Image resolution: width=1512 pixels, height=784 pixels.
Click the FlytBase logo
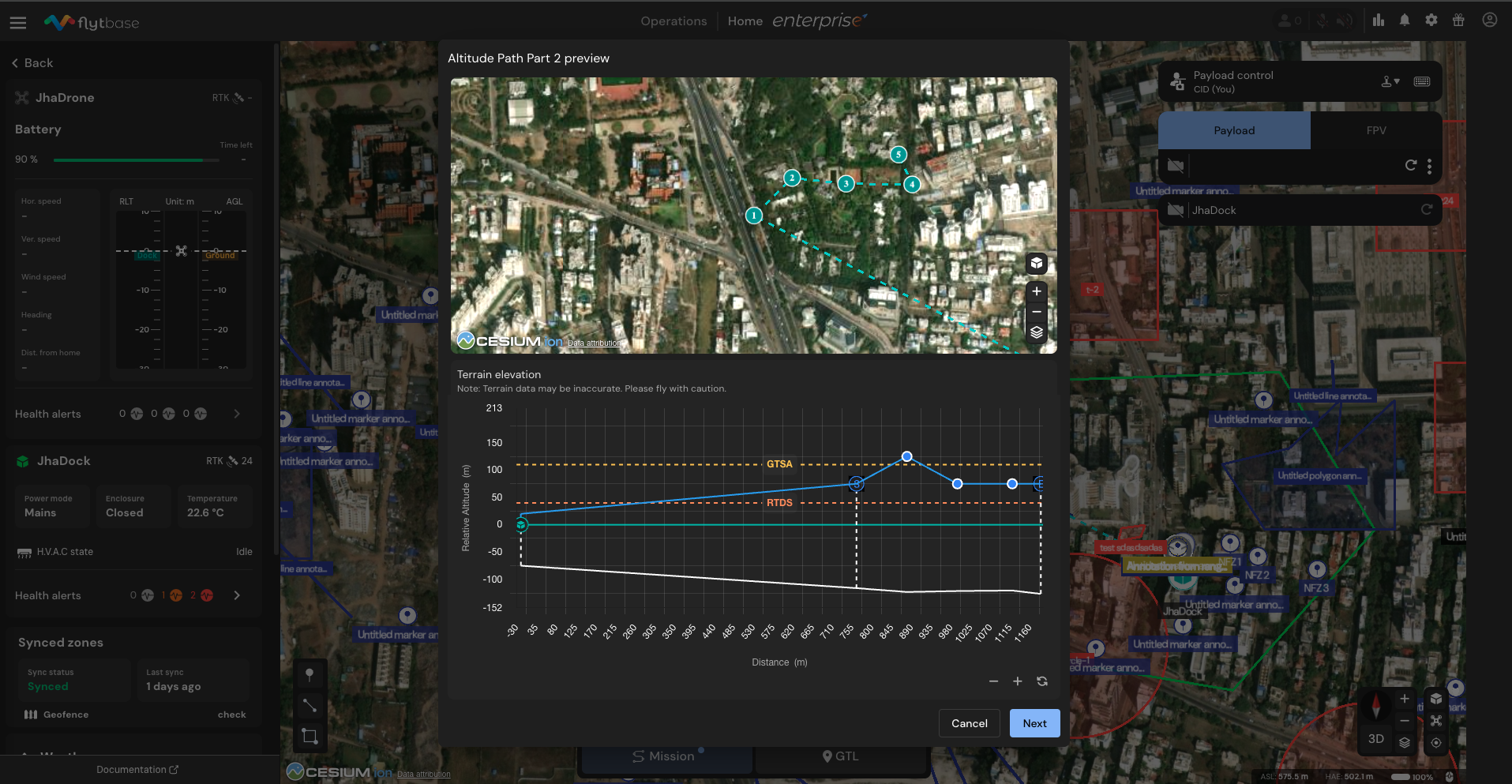[91, 22]
